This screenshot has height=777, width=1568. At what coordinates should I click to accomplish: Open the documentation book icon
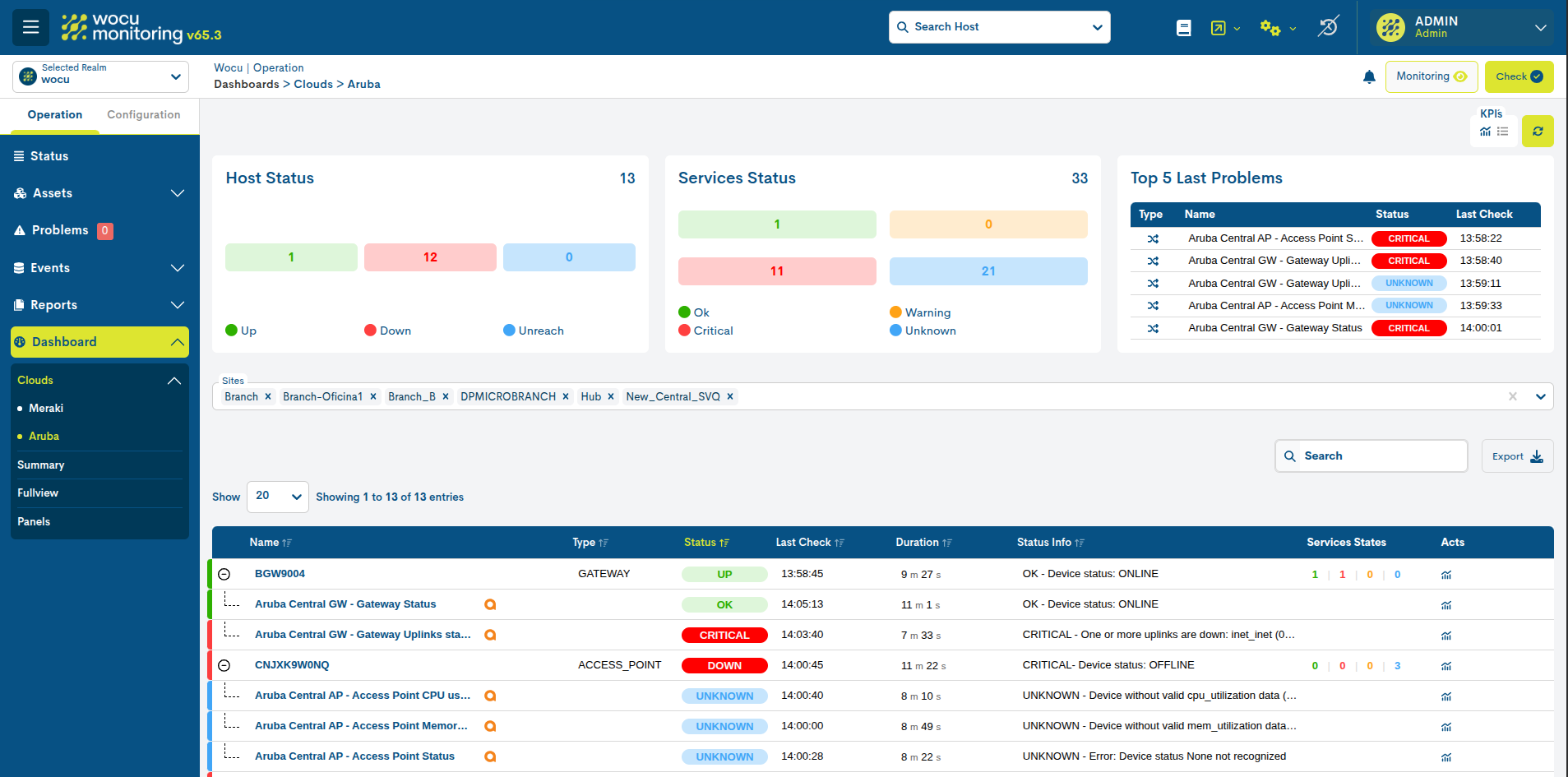[1183, 28]
